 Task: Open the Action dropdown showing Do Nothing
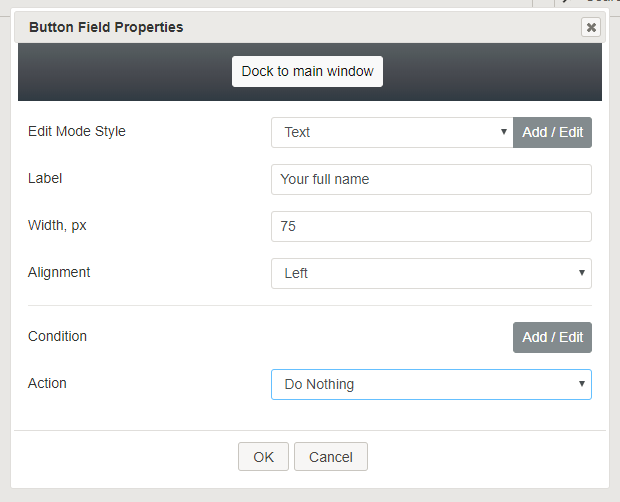(x=431, y=385)
